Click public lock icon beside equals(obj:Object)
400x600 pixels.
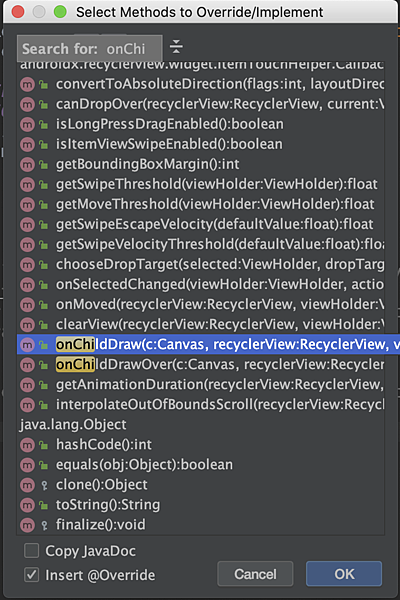44,465
